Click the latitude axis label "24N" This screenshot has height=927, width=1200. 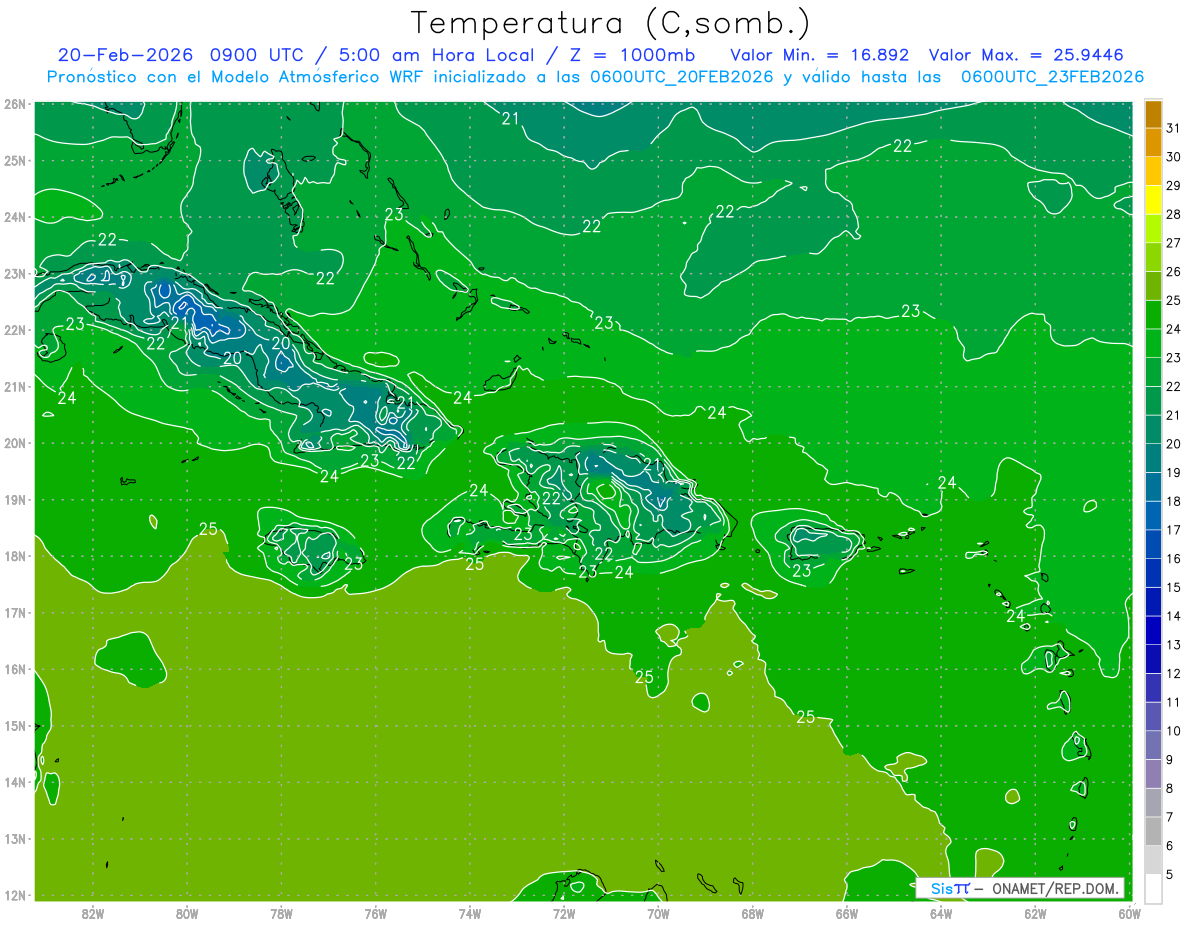coord(15,217)
